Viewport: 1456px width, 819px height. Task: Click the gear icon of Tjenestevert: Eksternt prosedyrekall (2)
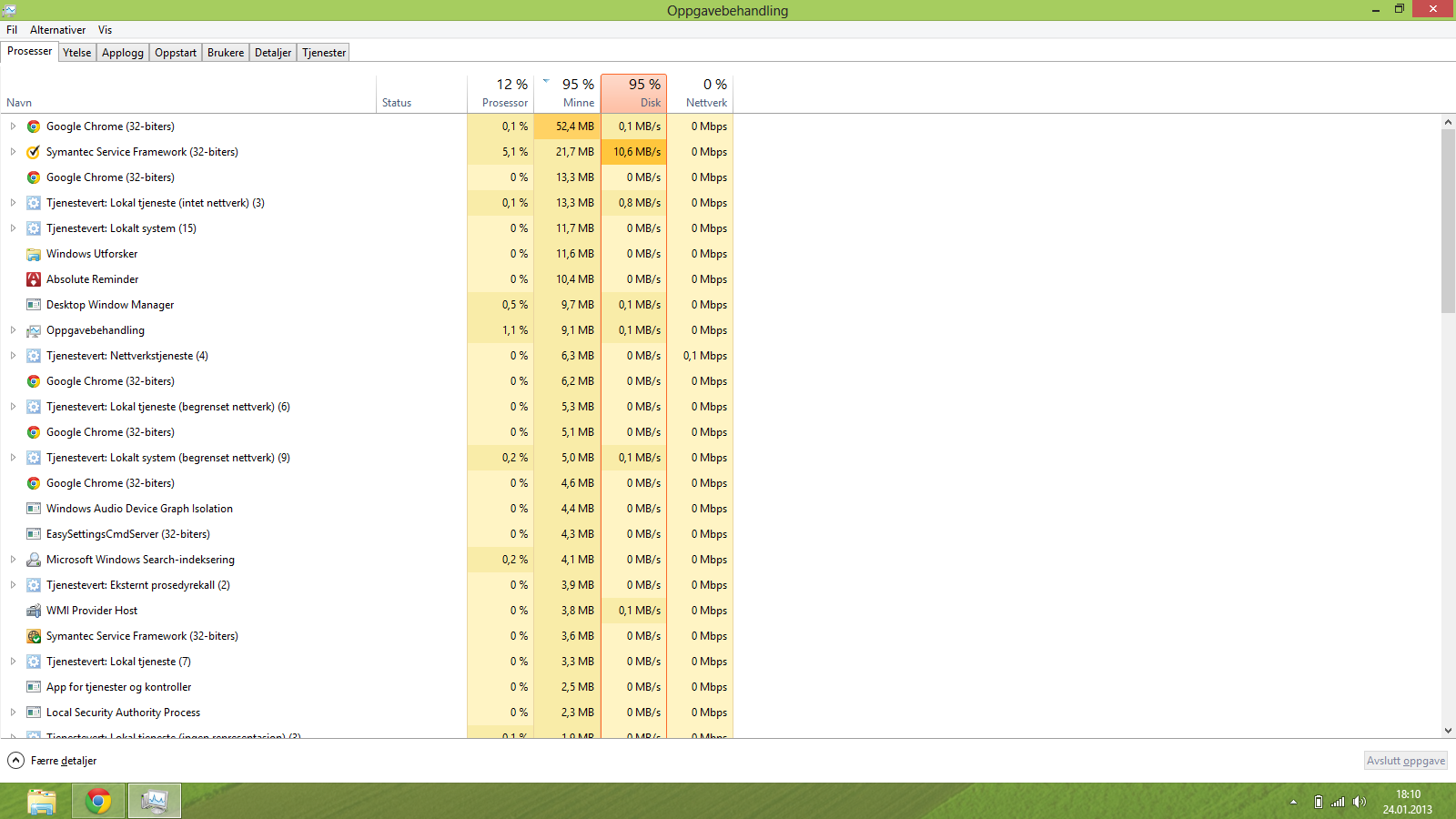coord(34,585)
